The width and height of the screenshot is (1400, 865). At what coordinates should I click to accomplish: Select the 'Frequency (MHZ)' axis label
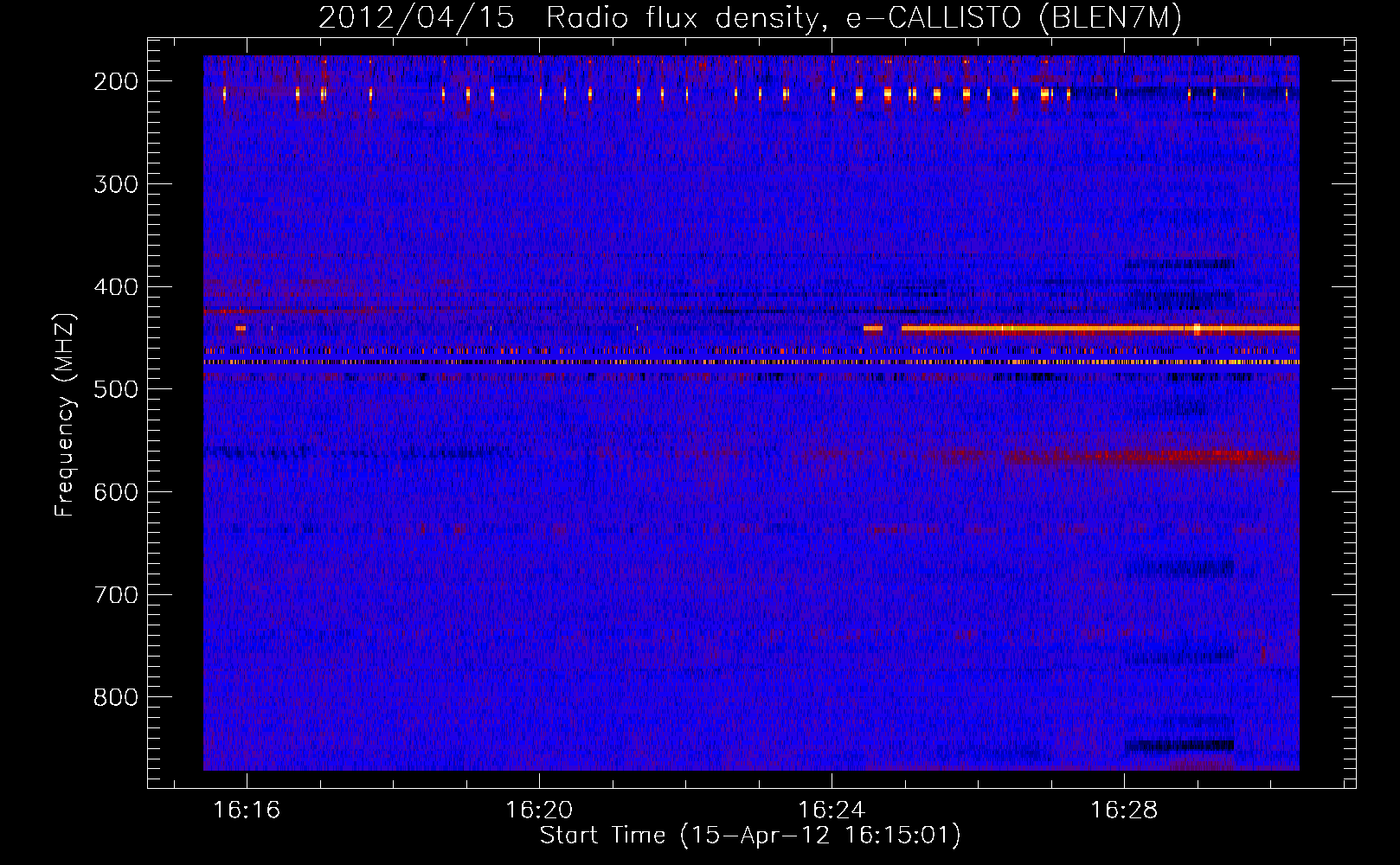click(65, 414)
